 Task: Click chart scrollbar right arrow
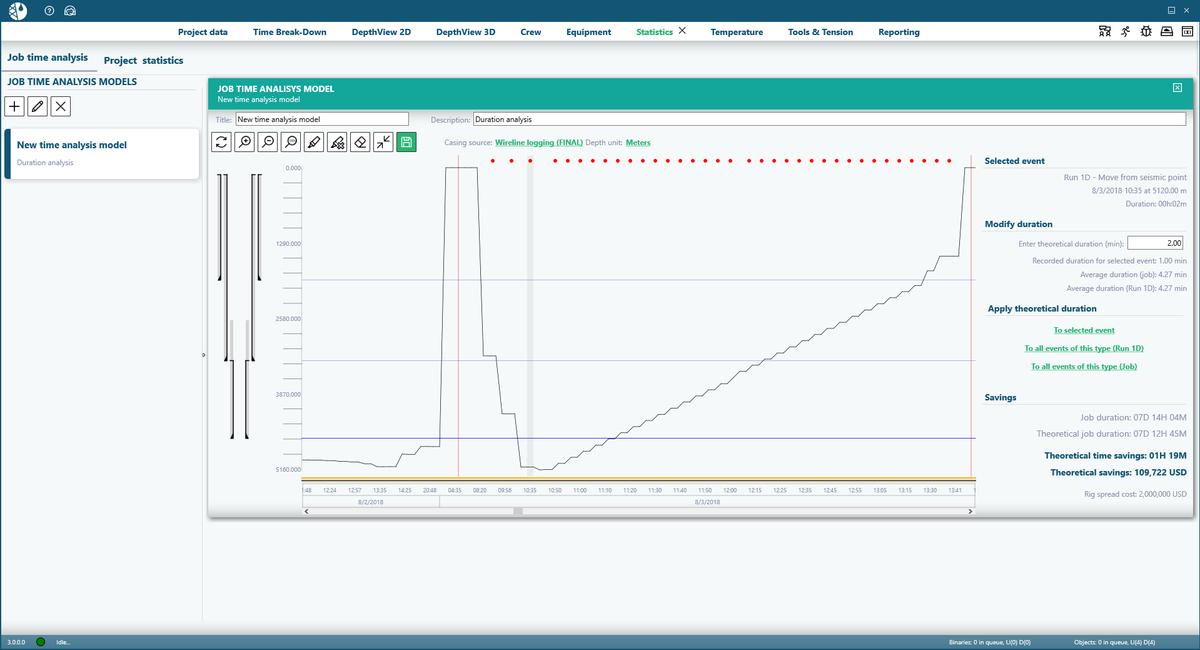coord(970,511)
